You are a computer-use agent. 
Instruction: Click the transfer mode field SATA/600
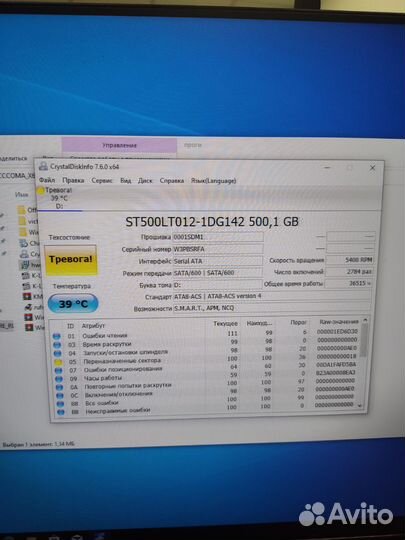[217, 273]
